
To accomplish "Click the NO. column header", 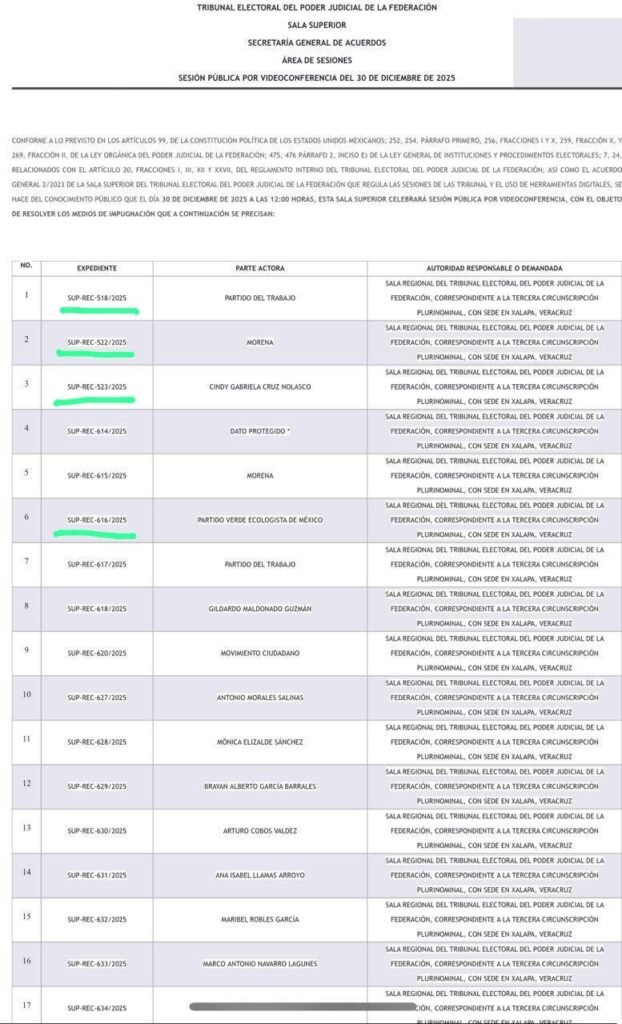I will pyautogui.click(x=27, y=266).
